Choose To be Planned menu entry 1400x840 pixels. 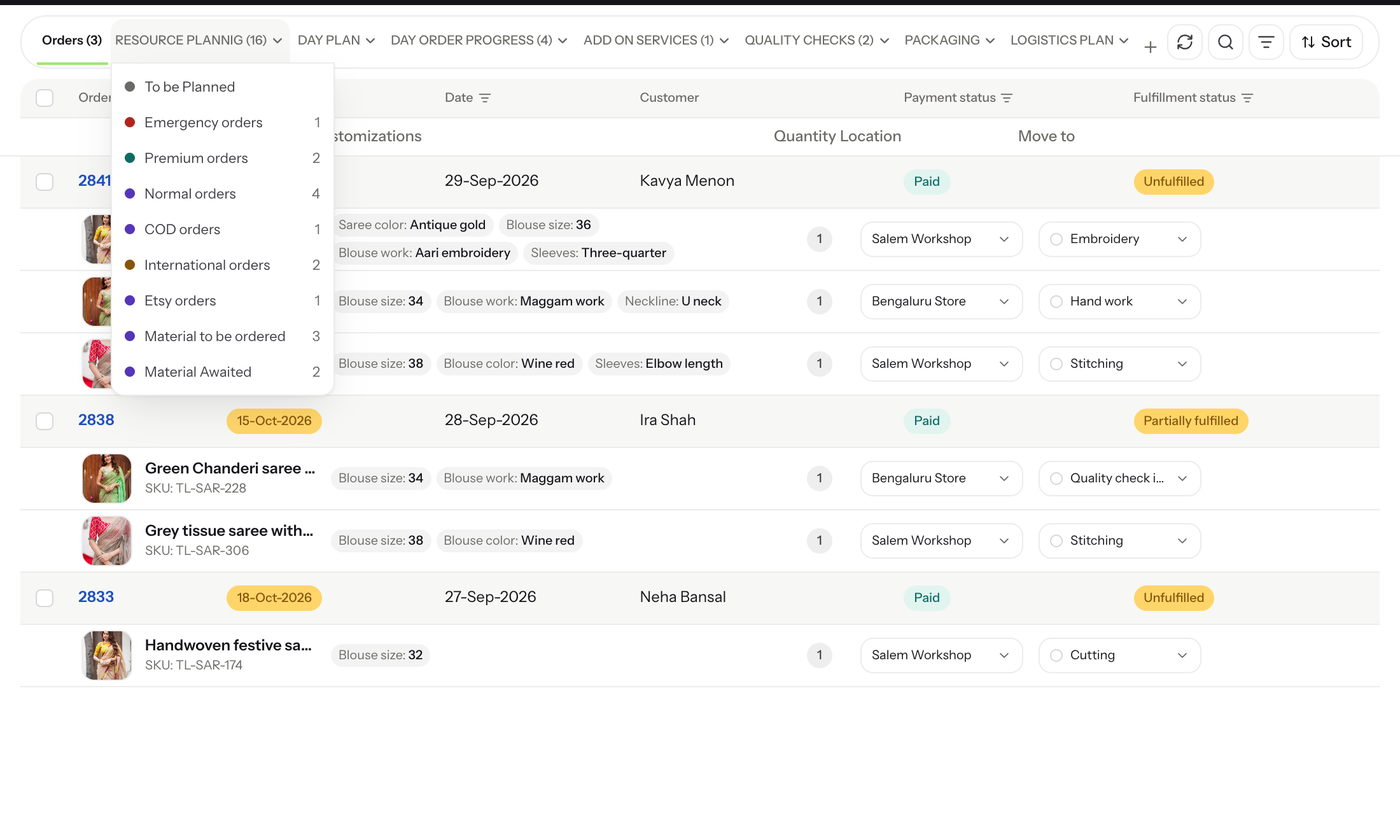click(x=223, y=87)
